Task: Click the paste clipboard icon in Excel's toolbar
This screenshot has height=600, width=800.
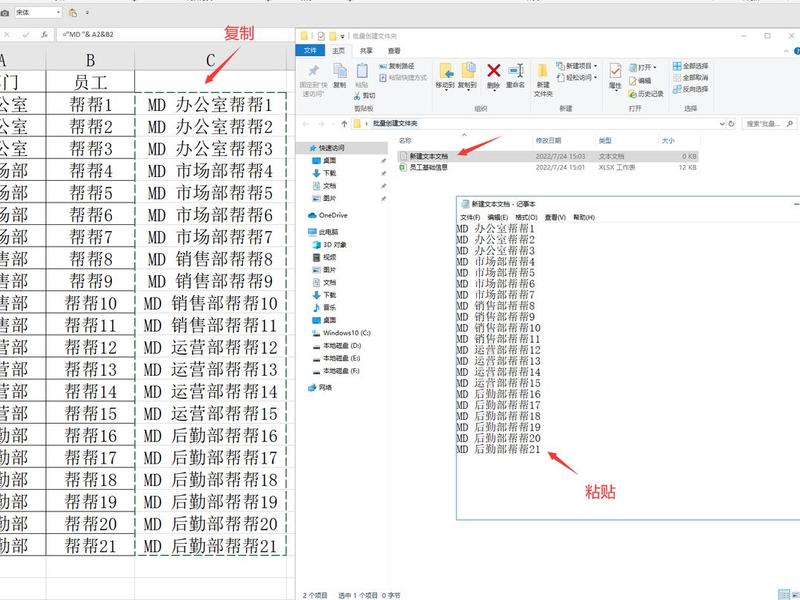Action: [73, 13]
